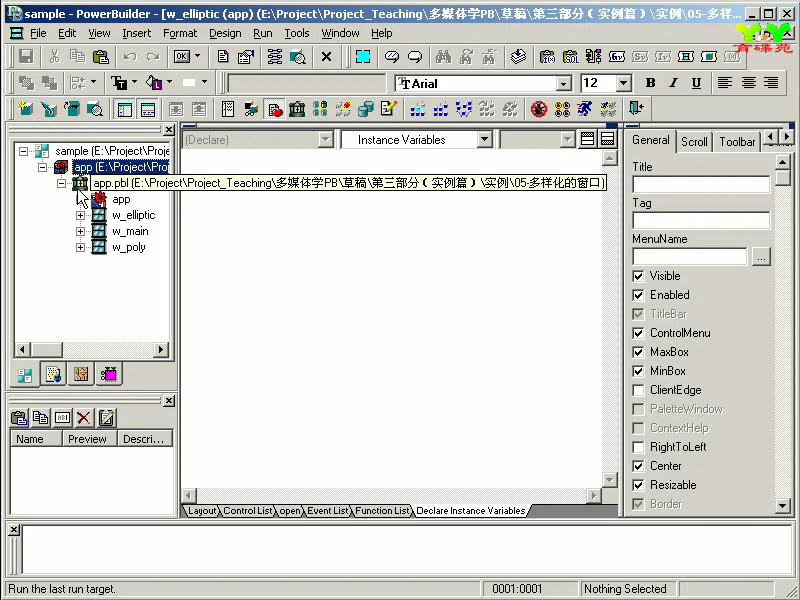Toggle the Resizable checkbox

[x=638, y=485]
